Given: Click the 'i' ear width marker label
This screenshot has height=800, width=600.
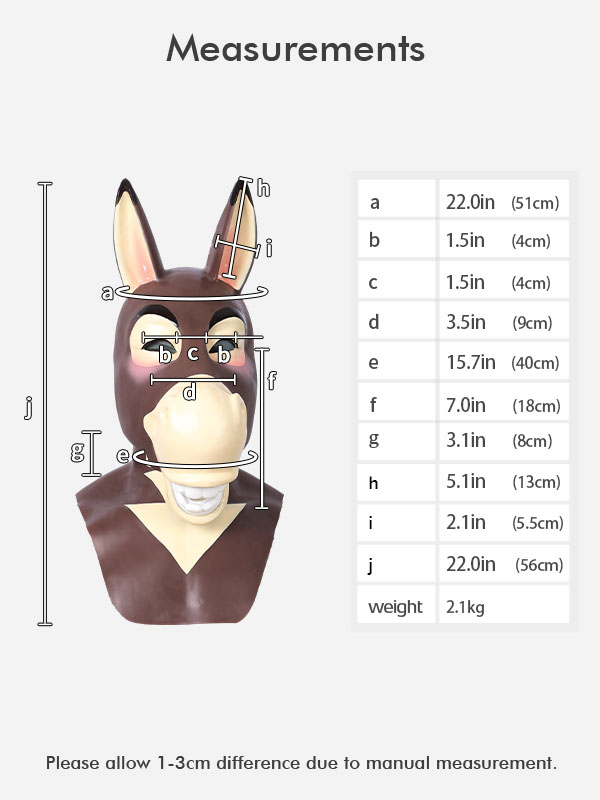Looking at the screenshot, I should [x=269, y=248].
